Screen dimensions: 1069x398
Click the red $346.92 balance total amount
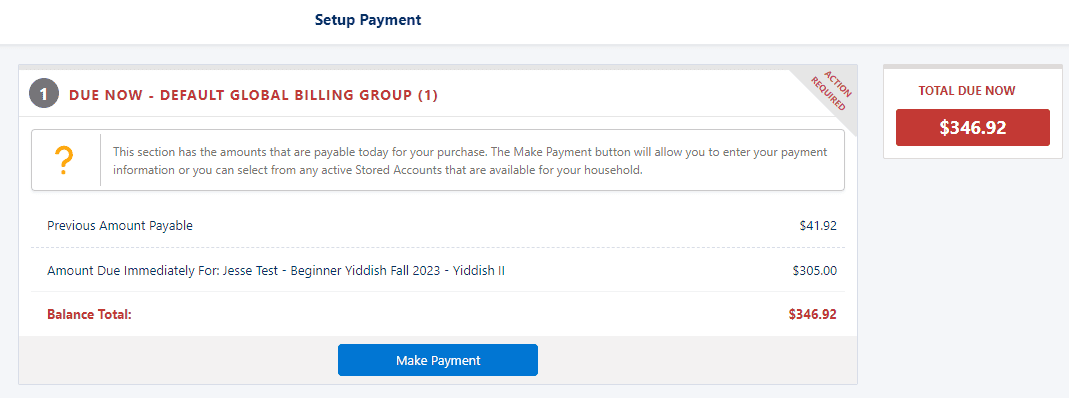[813, 314]
